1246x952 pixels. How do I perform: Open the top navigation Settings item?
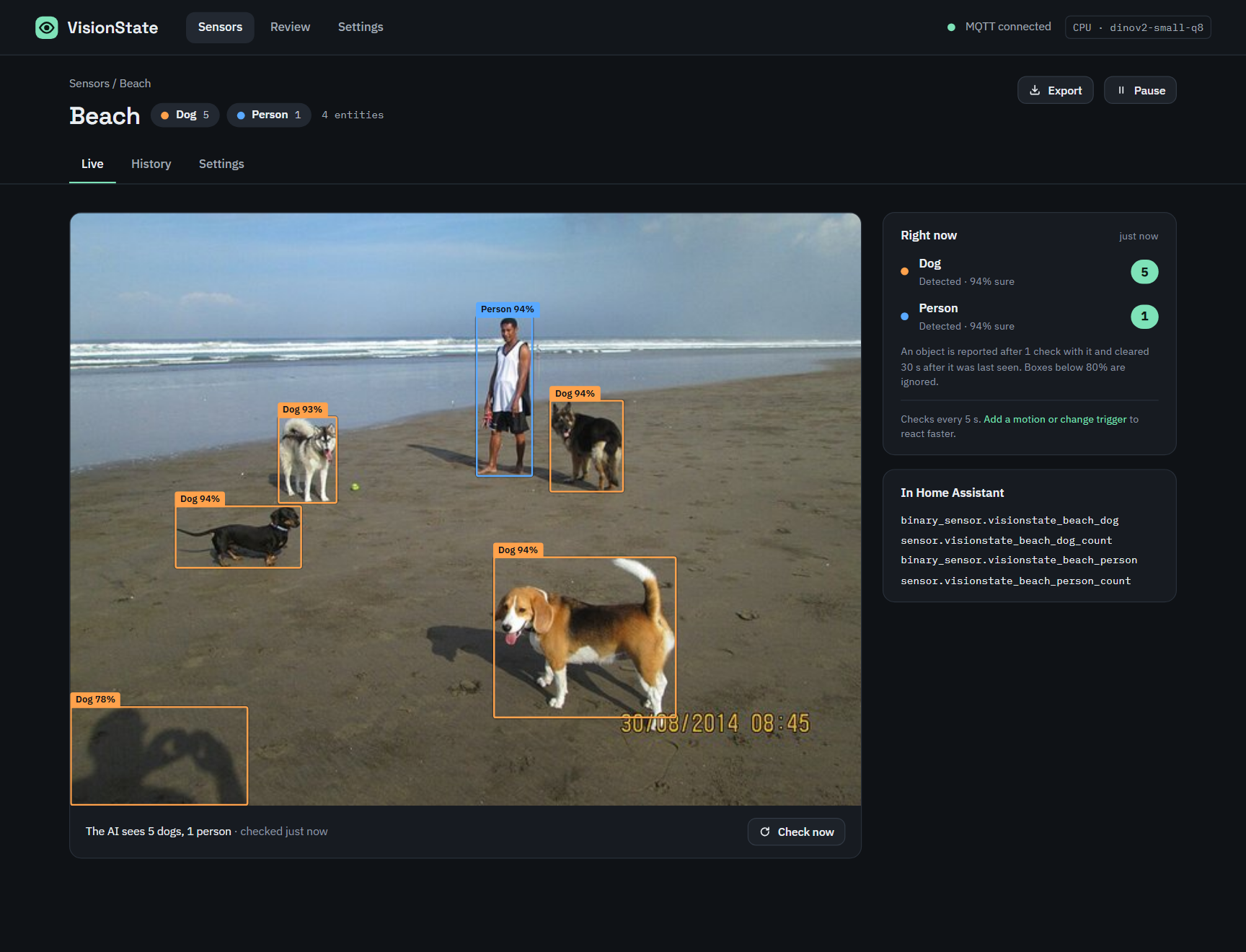[361, 27]
